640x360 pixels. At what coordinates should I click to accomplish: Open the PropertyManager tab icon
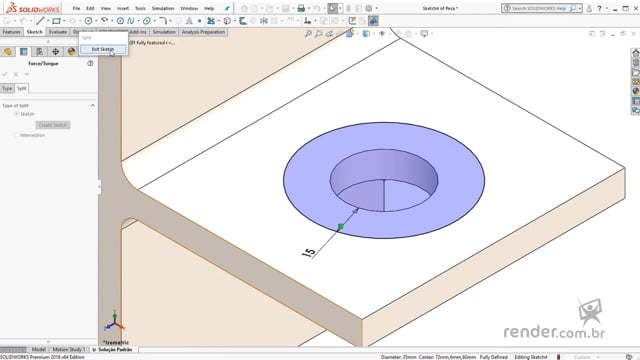(24, 51)
